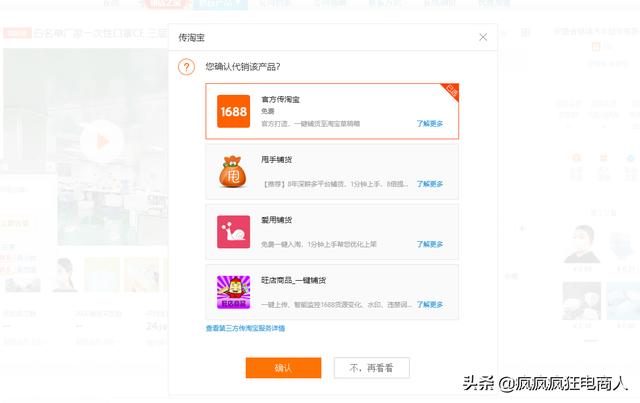640x403 pixels.
Task: Click the 不,再看看 button
Action: pyautogui.click(x=371, y=368)
